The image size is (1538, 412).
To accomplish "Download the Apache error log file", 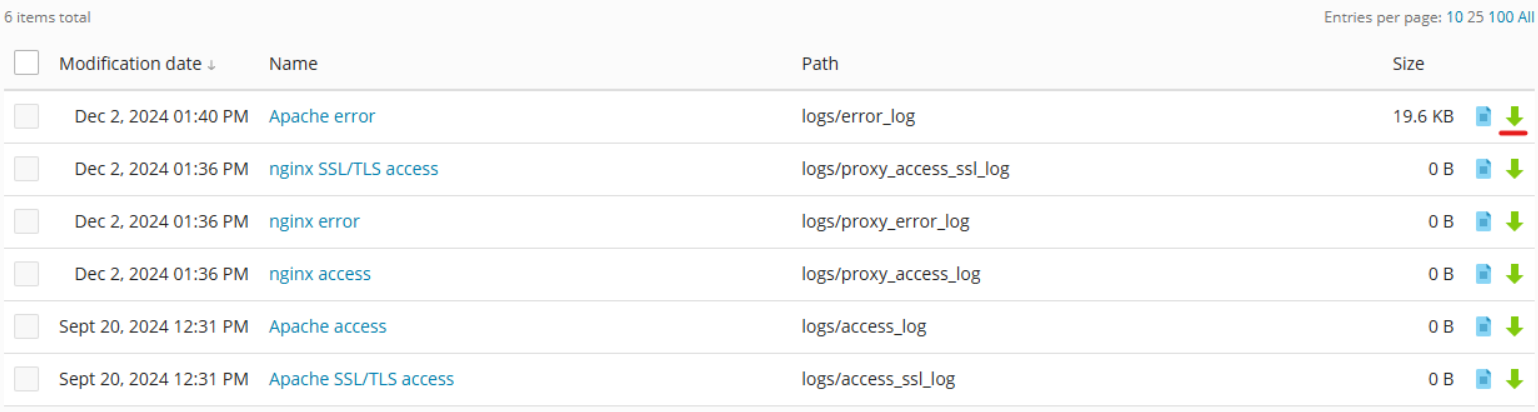I will 1514,116.
